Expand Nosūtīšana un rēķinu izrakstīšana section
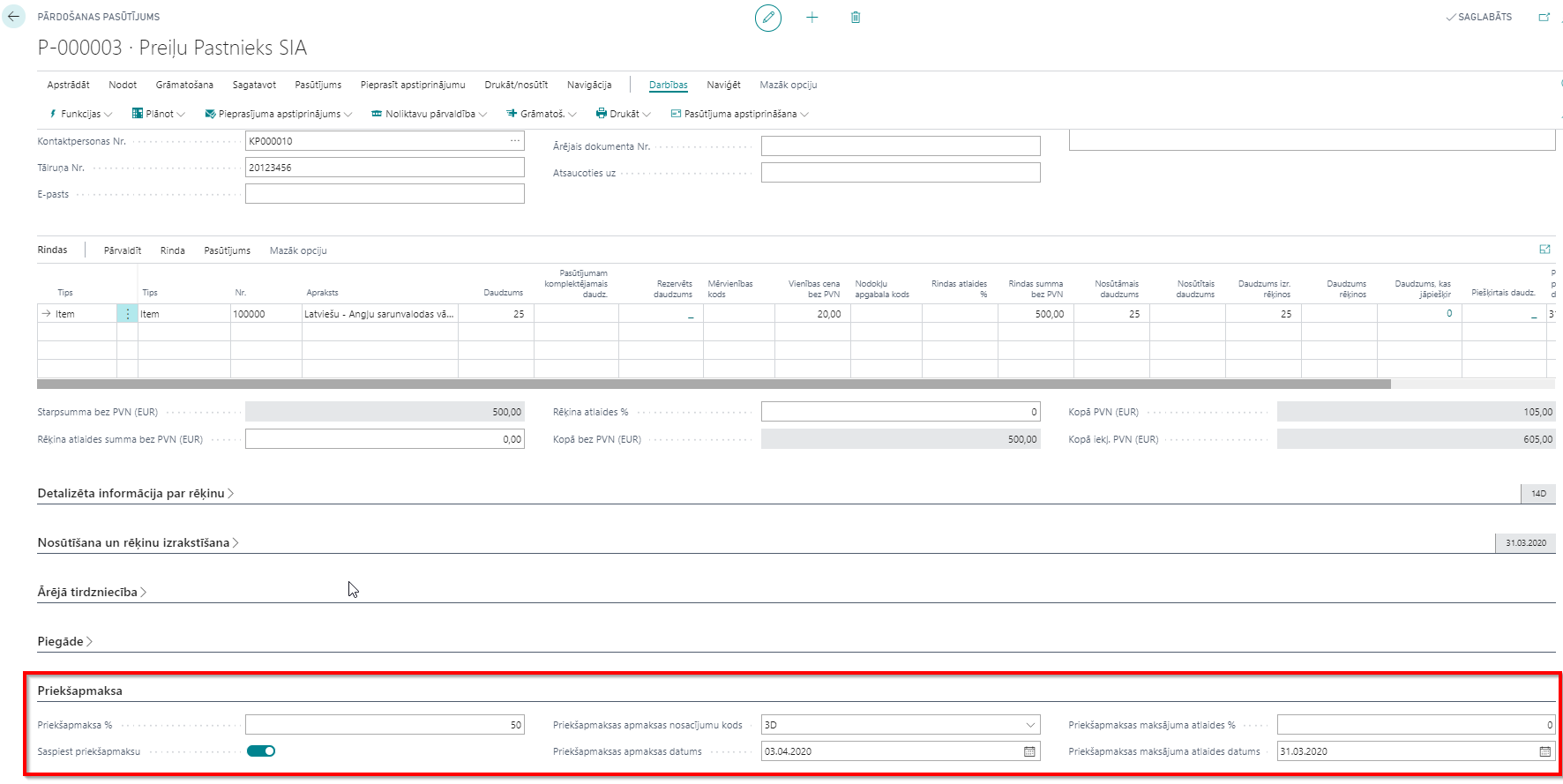The width and height of the screenshot is (1563, 784). pos(138,542)
